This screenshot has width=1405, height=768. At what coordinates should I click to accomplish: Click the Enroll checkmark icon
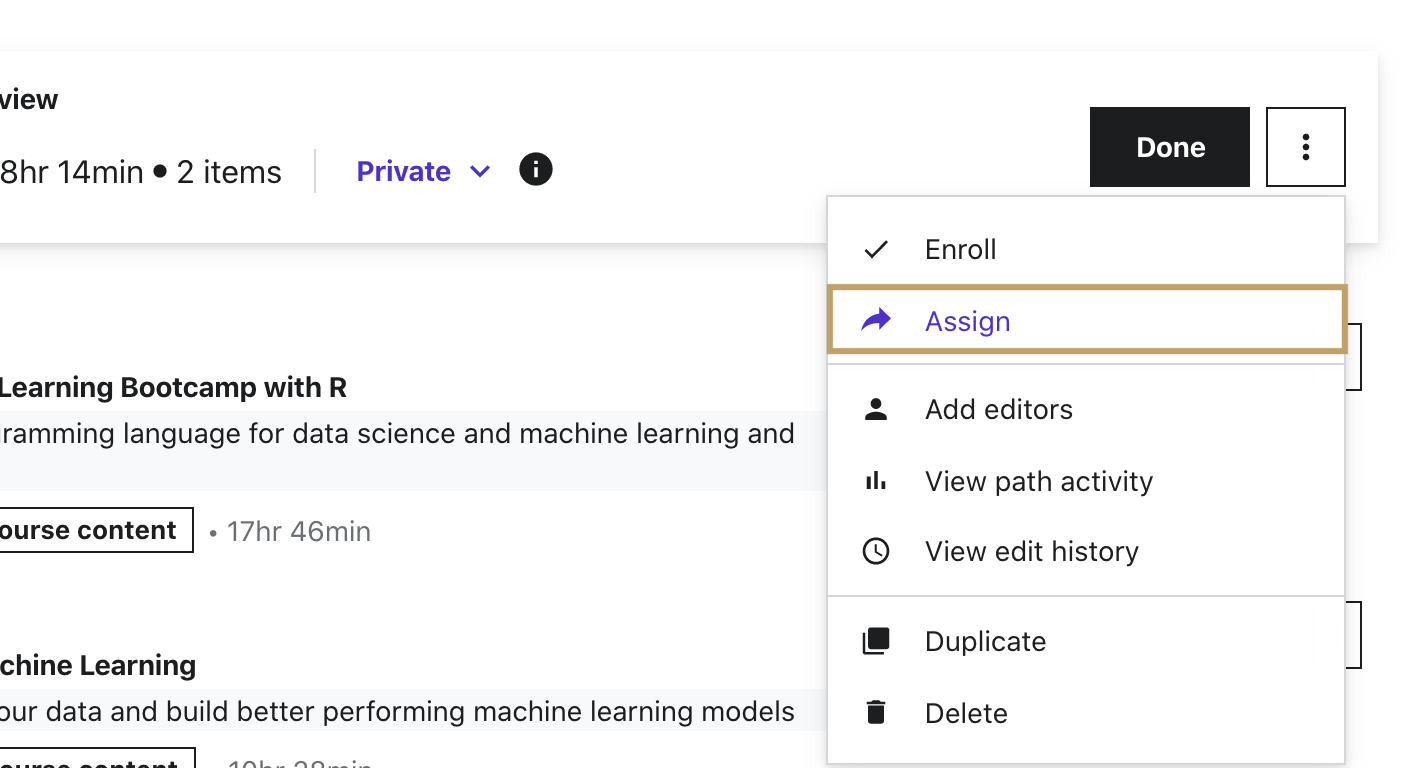(876, 249)
